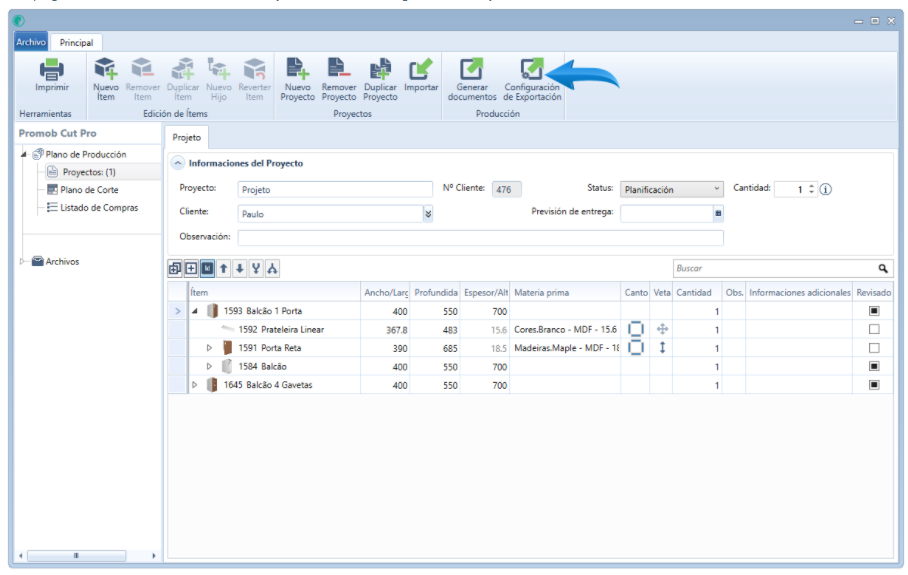Click the Observación input field
Screen dimensions: 908x575
click(480, 237)
